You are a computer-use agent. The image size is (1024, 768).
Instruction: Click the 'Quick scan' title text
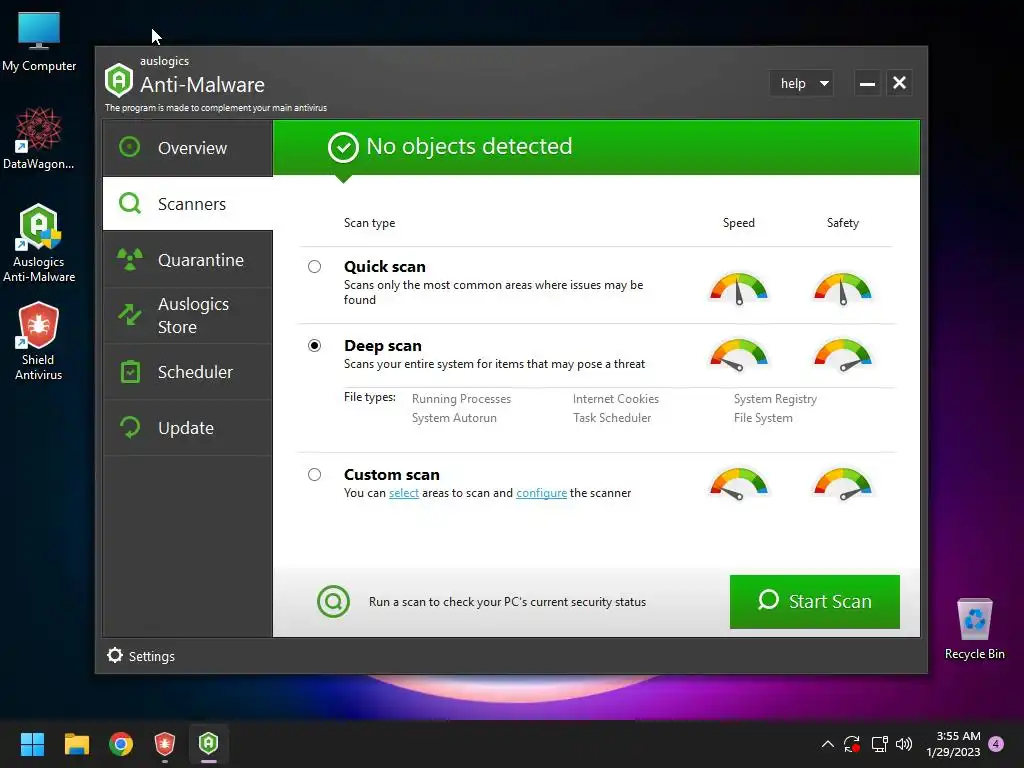tap(385, 266)
